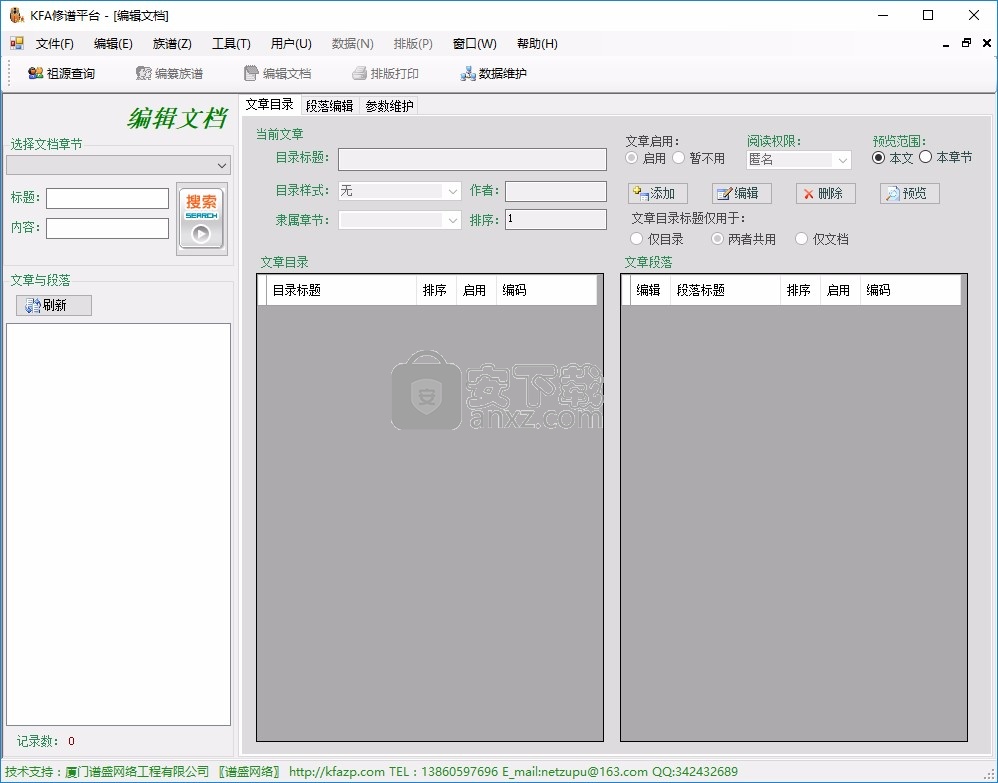Click the 目录标题 input field

coord(472,159)
